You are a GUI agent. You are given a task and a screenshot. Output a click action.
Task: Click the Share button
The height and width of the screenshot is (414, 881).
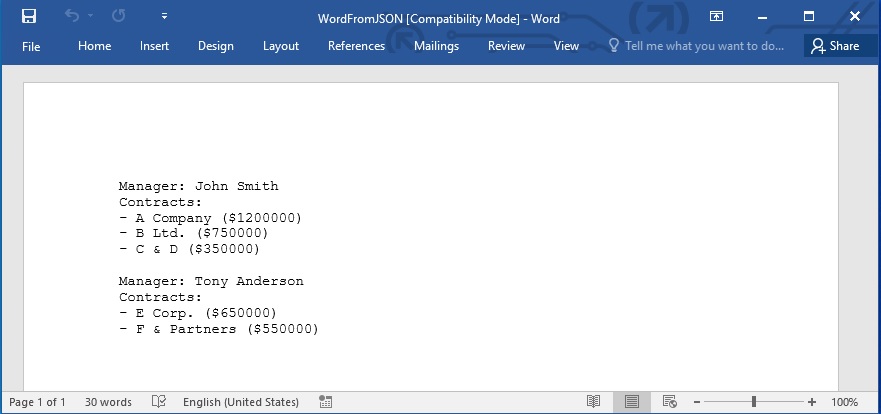(x=835, y=46)
